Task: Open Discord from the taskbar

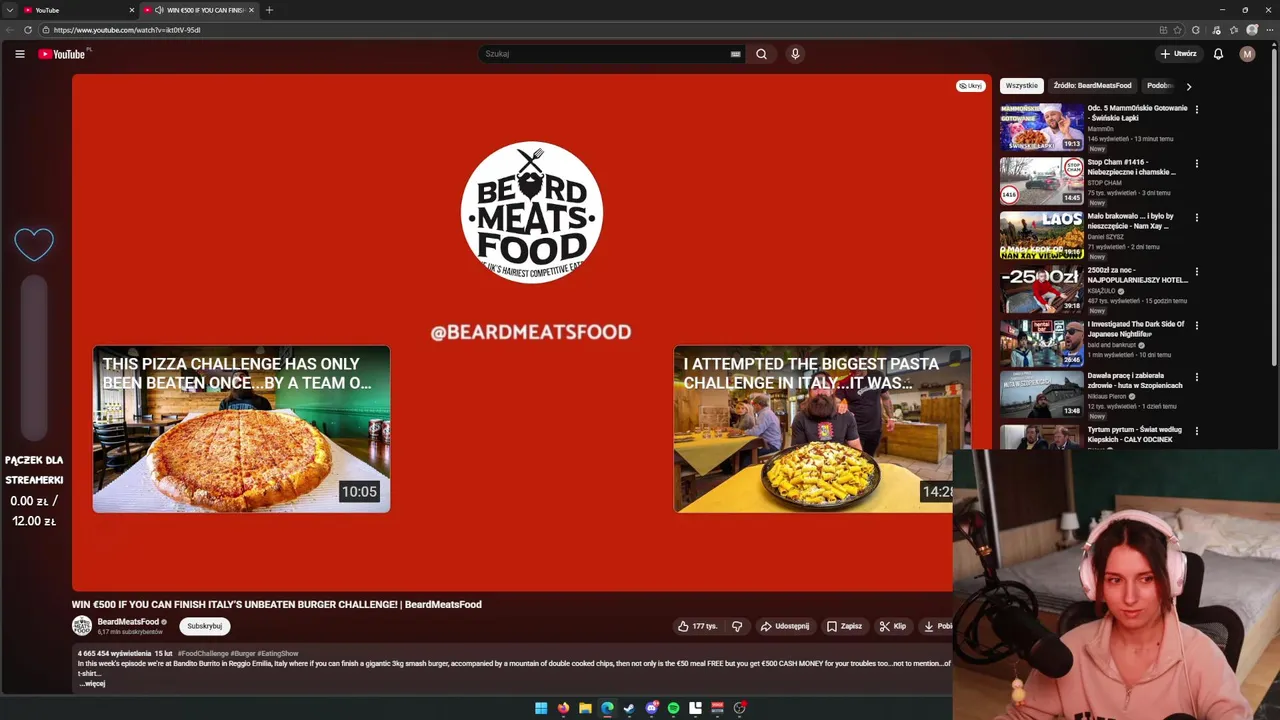Action: point(651,708)
